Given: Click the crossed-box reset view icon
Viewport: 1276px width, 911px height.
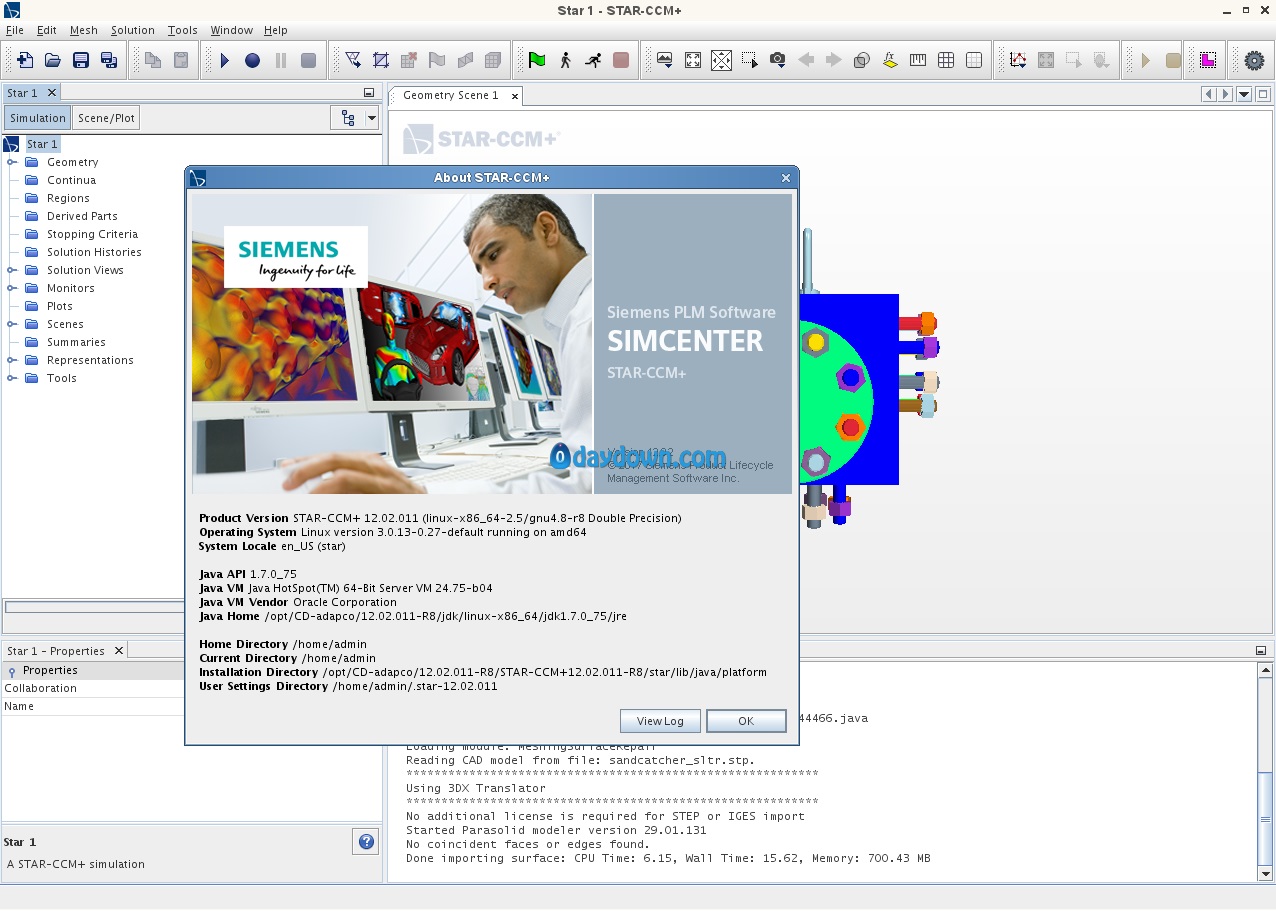Looking at the screenshot, I should pos(721,60).
